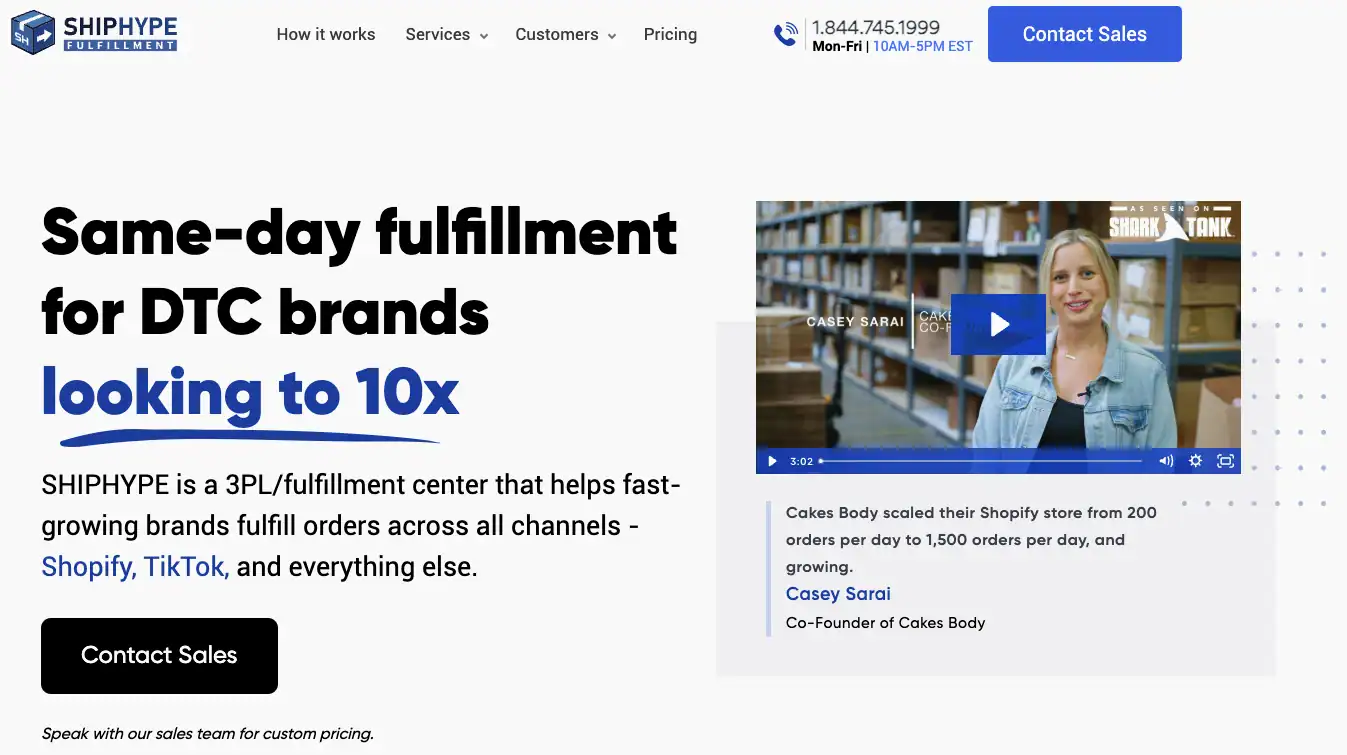1347x755 pixels.
Task: Call the 1.844.745.1999 phone number
Action: click(876, 27)
